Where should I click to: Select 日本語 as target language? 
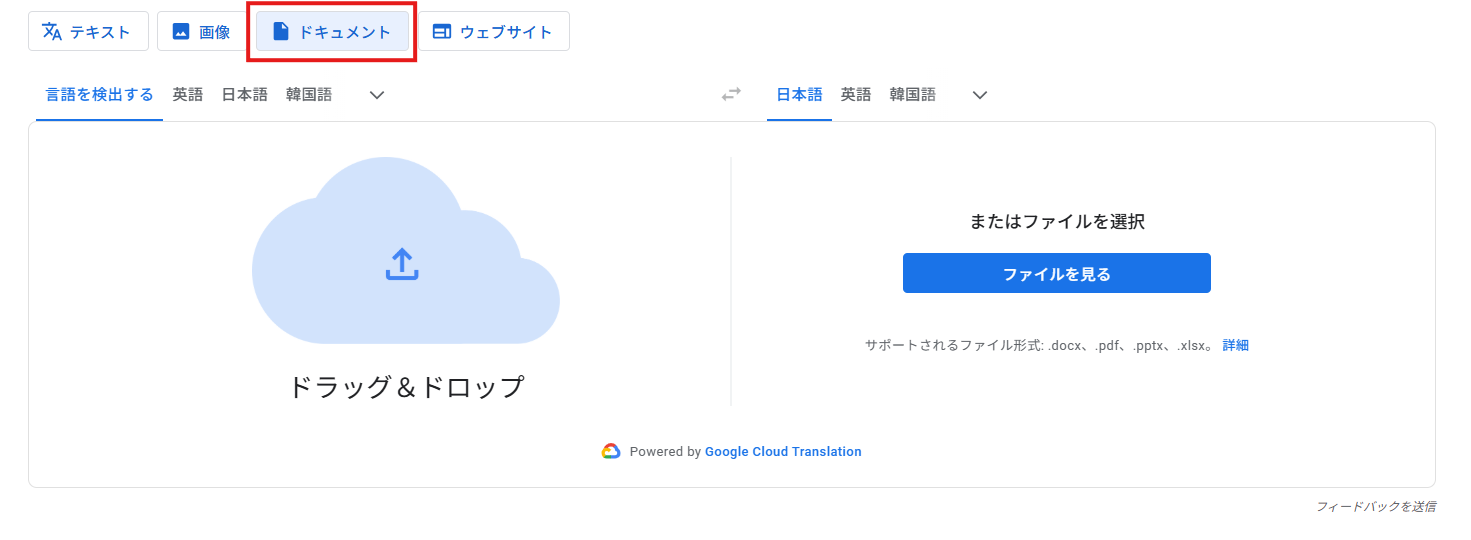point(799,95)
